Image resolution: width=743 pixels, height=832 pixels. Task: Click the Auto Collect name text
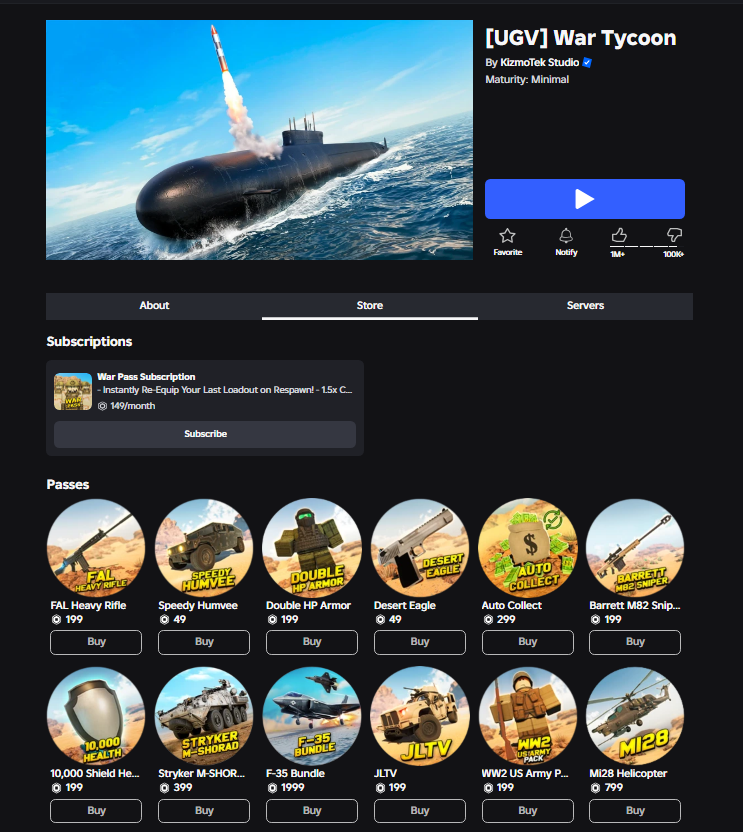512,605
